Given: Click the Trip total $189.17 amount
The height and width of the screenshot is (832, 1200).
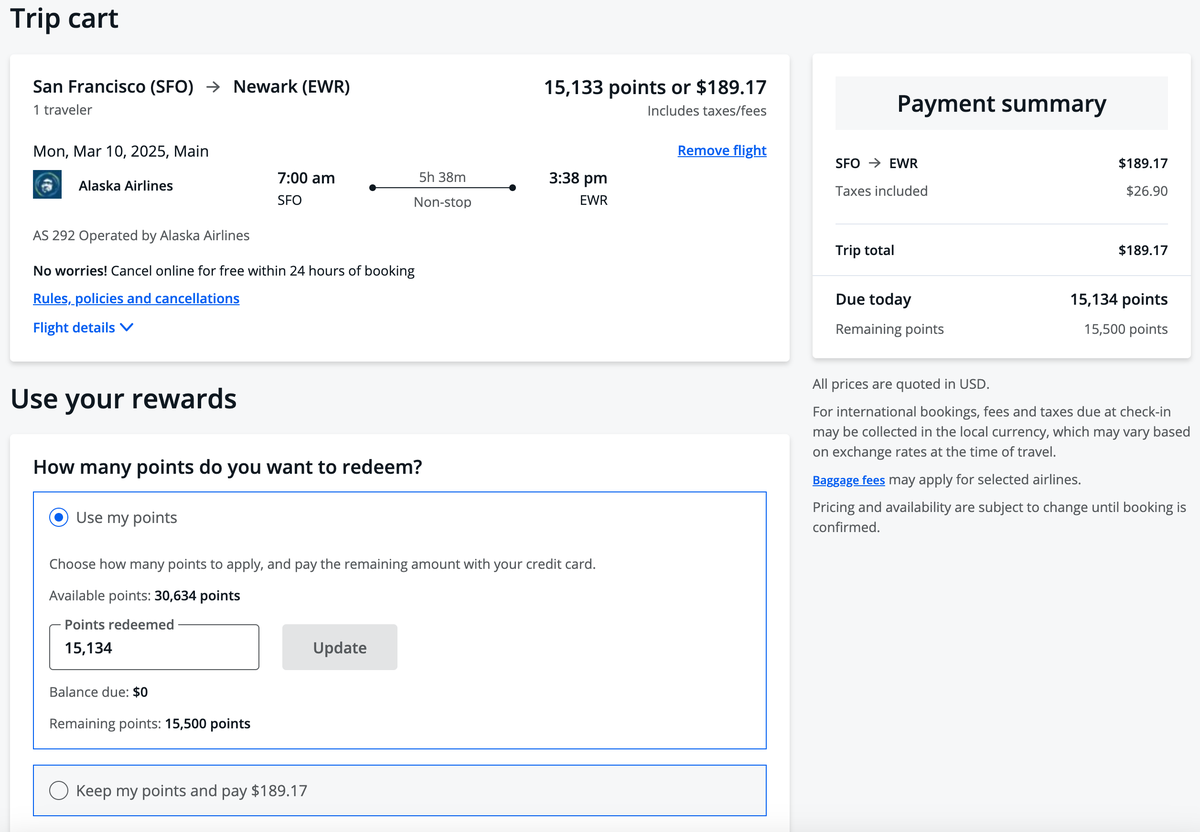Looking at the screenshot, I should [x=1142, y=250].
